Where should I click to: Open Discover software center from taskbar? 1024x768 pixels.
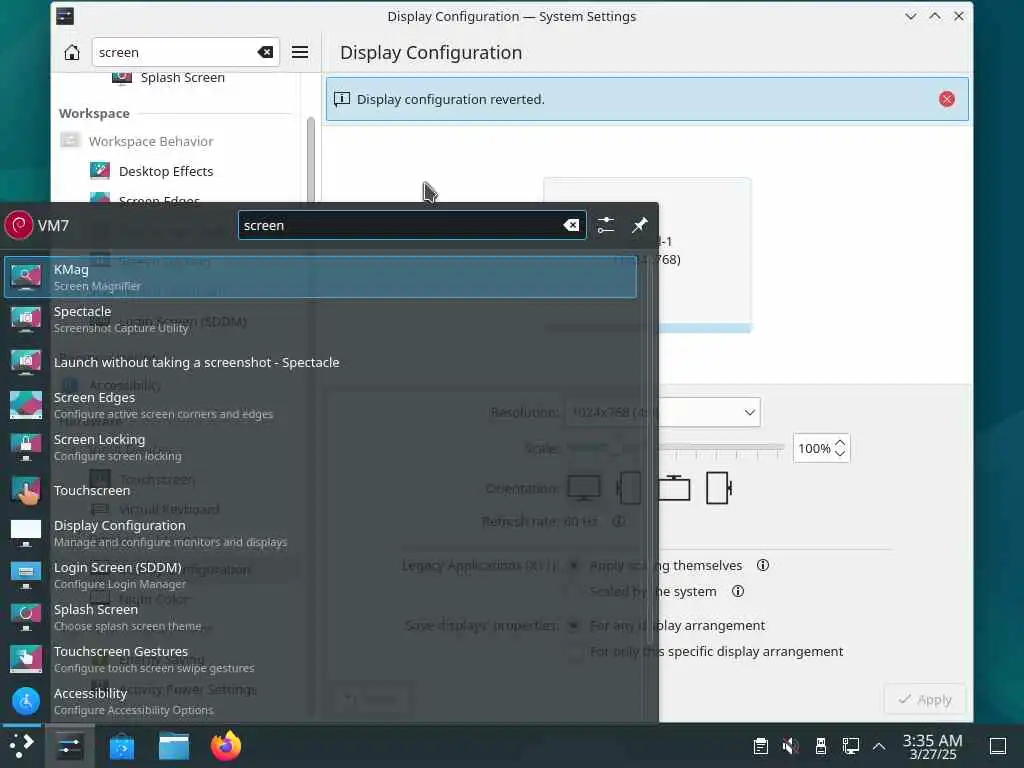coord(121,746)
